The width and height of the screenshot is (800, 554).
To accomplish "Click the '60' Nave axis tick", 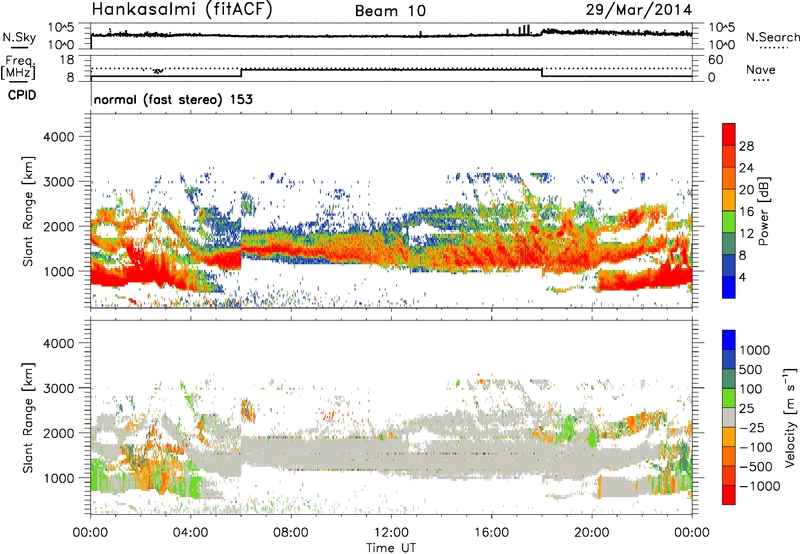I will pos(715,60).
